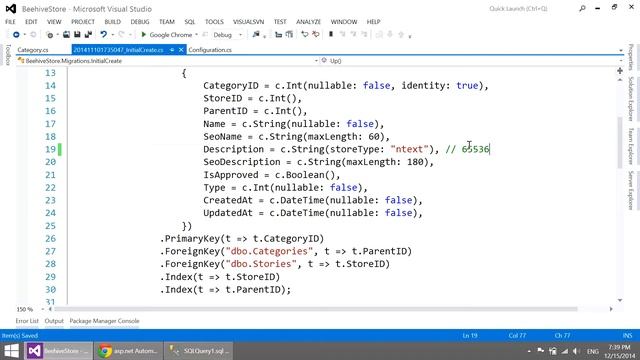Open the Windows Start button

[11, 351]
